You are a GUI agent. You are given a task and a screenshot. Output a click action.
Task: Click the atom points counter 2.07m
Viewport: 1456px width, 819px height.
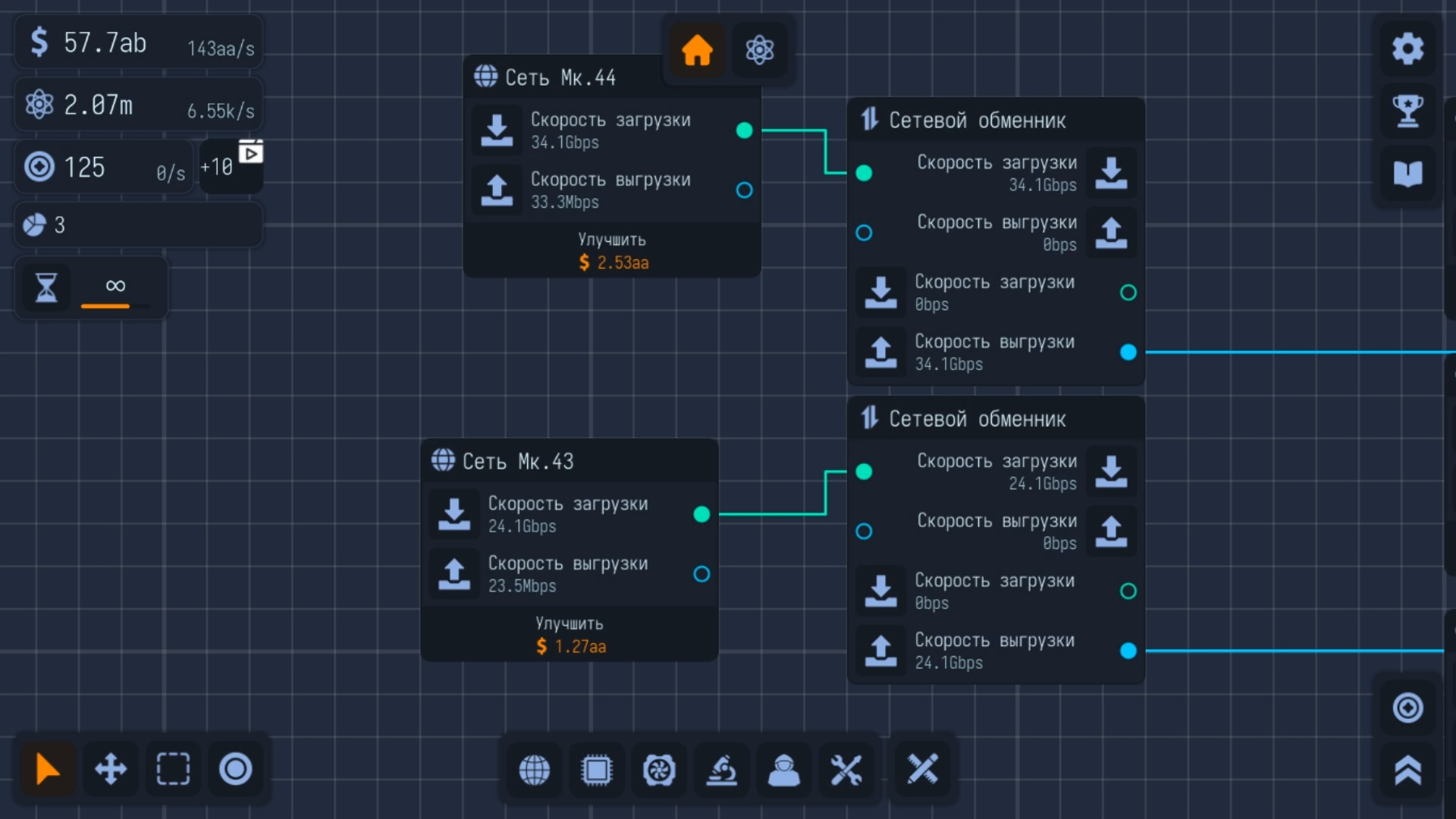pos(139,105)
